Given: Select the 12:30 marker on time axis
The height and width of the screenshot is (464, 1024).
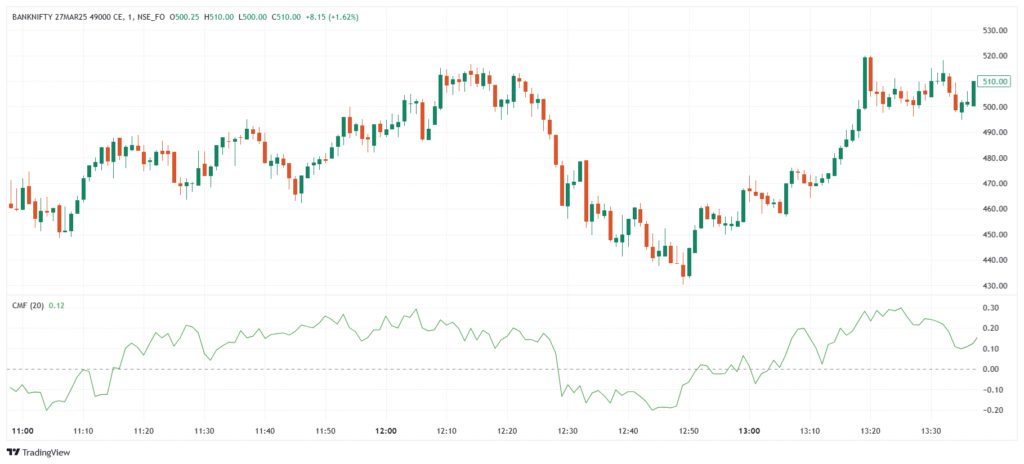Looking at the screenshot, I should pyautogui.click(x=568, y=431).
